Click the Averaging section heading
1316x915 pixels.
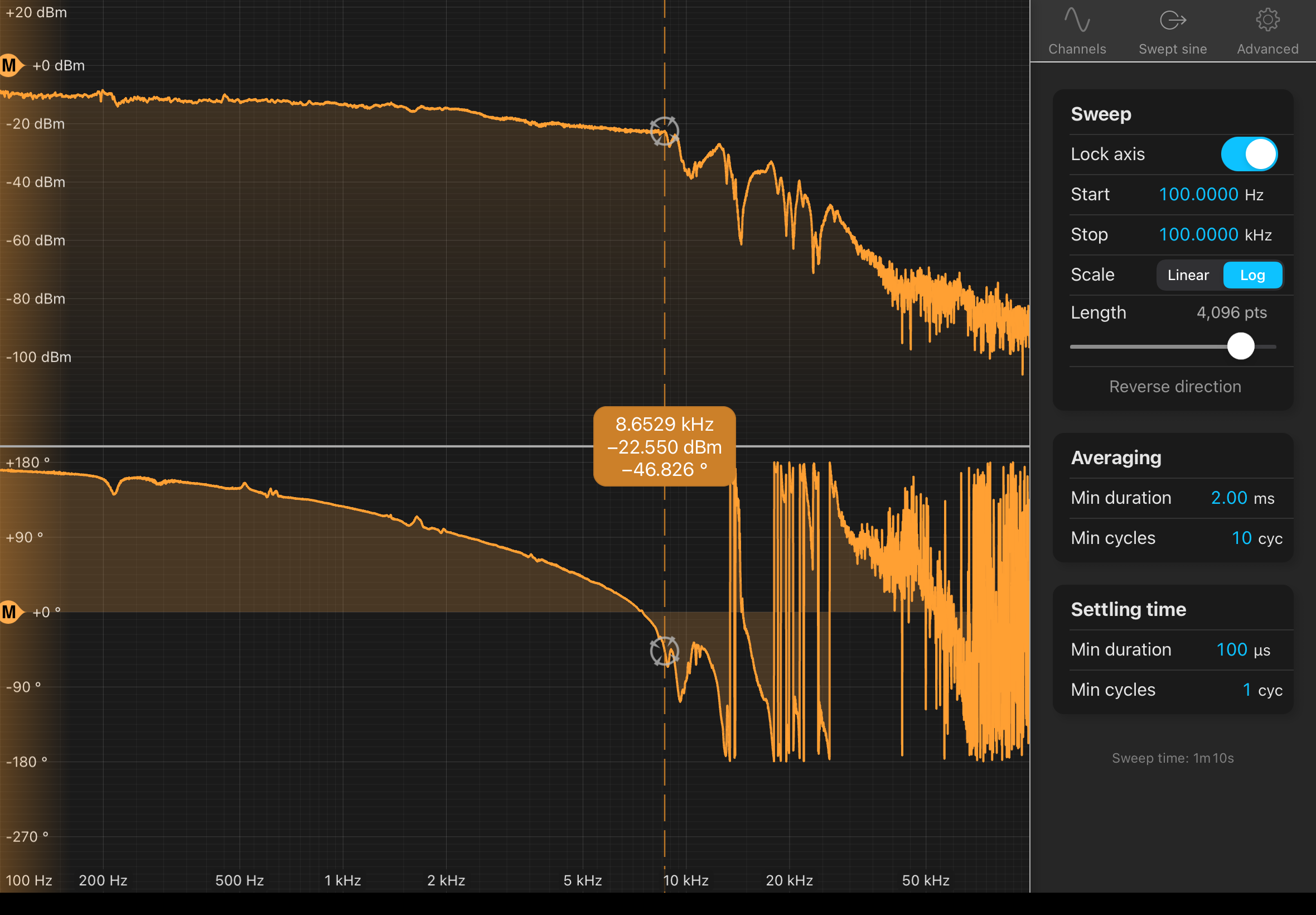tap(1116, 458)
